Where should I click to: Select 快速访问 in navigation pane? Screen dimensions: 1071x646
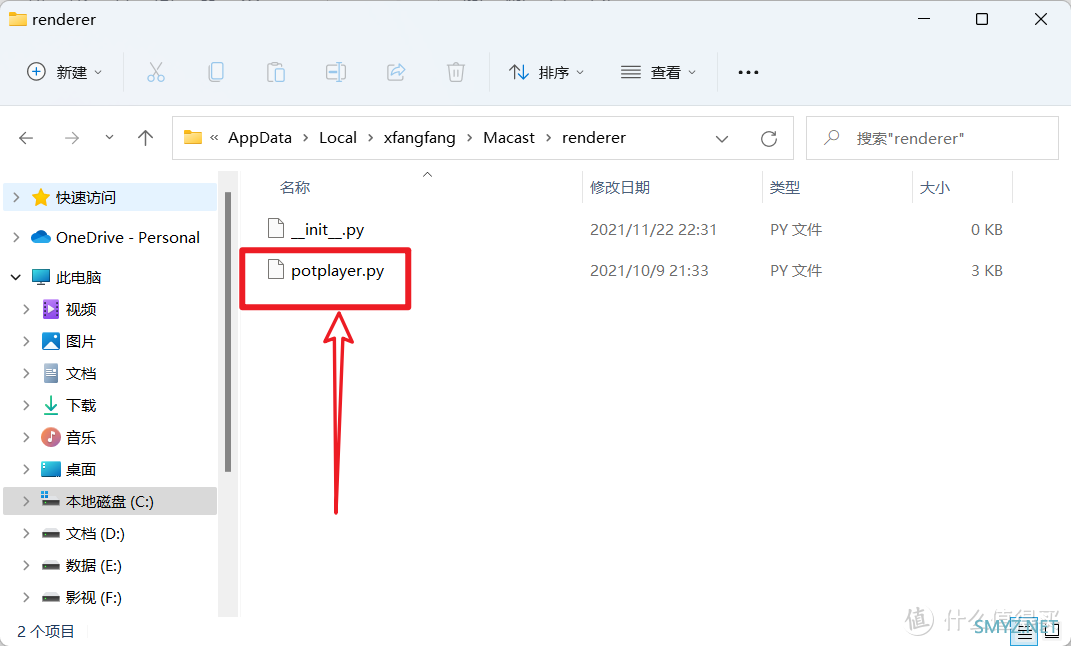coord(85,197)
